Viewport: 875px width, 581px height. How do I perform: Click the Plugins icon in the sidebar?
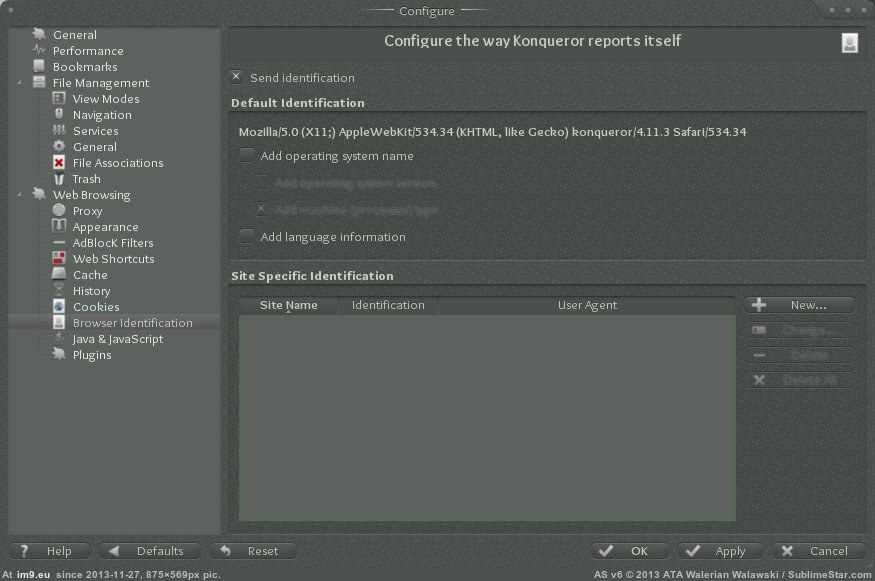59,354
